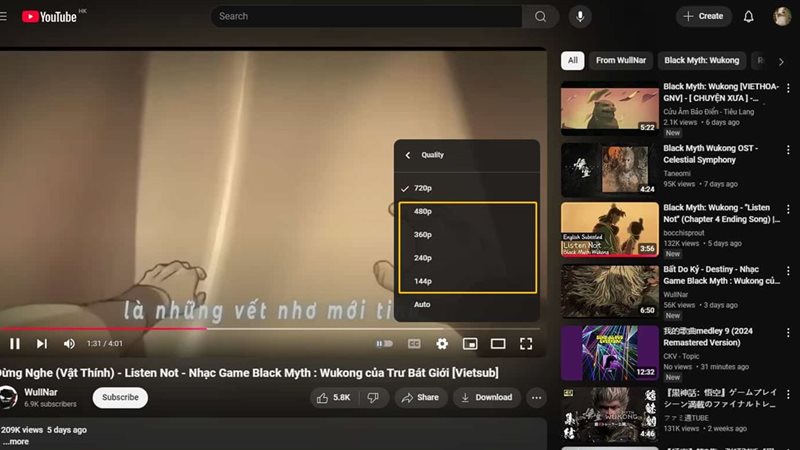Viewport: 800px width, 450px height.
Task: Click the bocchisprout channel name
Action: [x=684, y=233]
